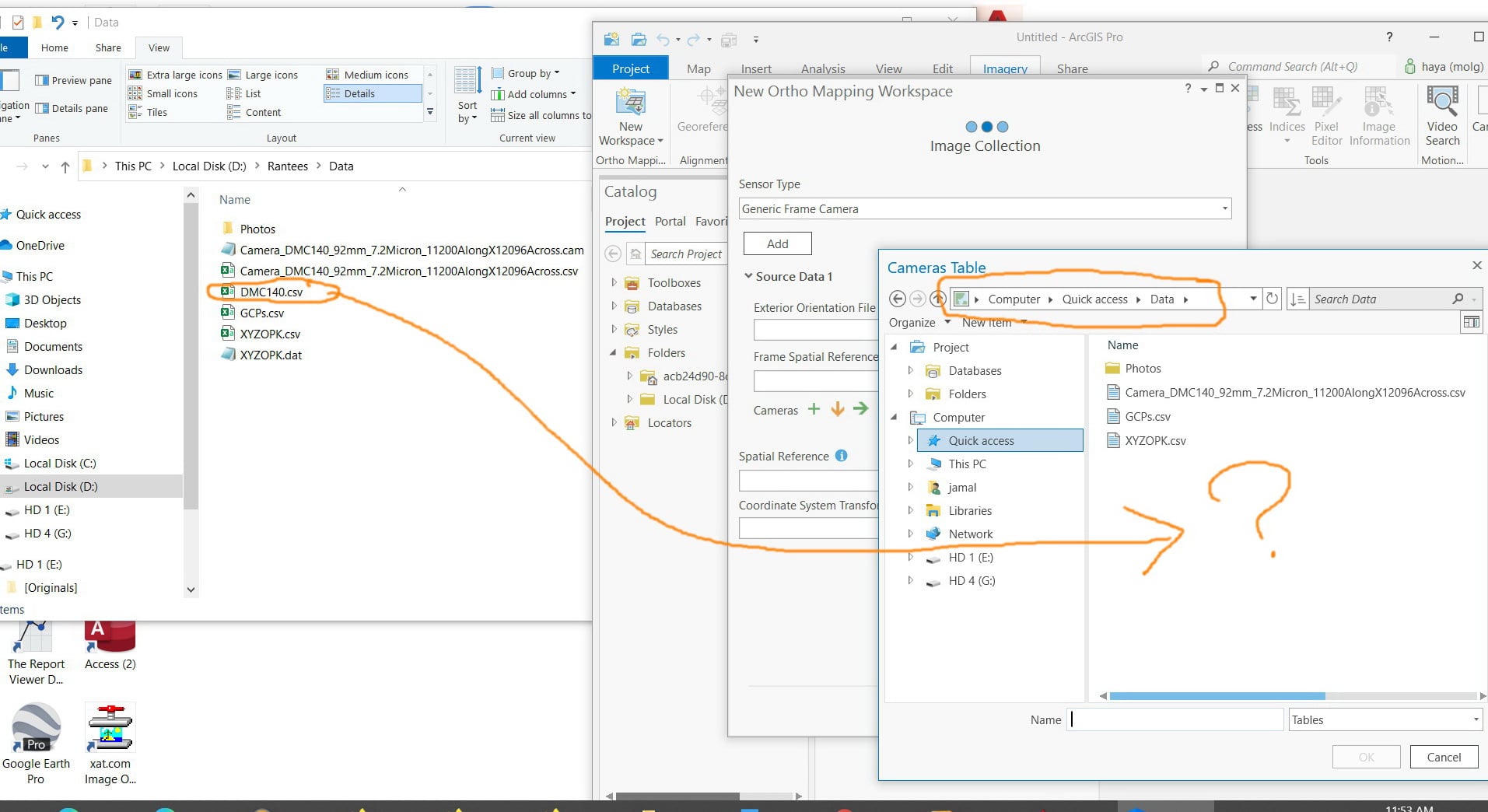Click refresh icon in Cameras Table dialog
This screenshot has height=812, width=1488.
tap(1272, 299)
